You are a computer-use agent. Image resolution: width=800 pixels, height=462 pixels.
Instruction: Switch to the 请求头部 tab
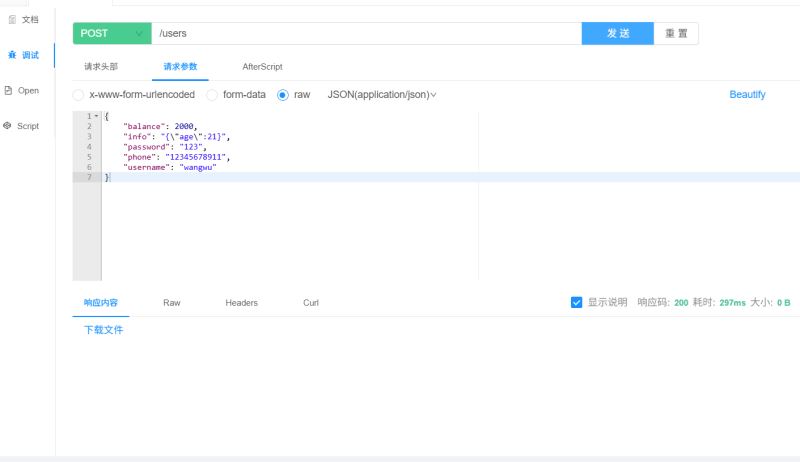click(x=101, y=66)
